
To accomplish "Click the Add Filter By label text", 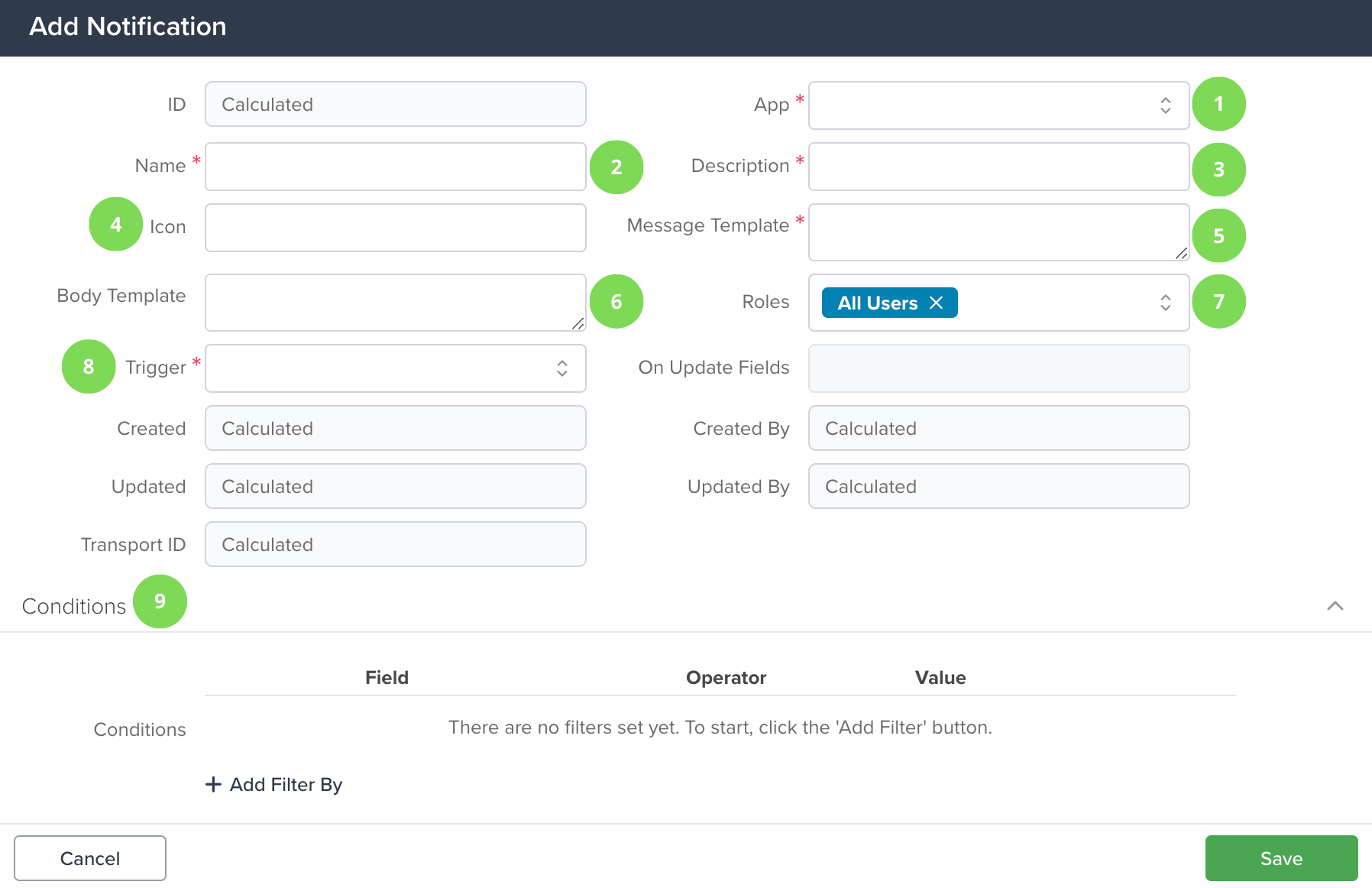I will (286, 785).
